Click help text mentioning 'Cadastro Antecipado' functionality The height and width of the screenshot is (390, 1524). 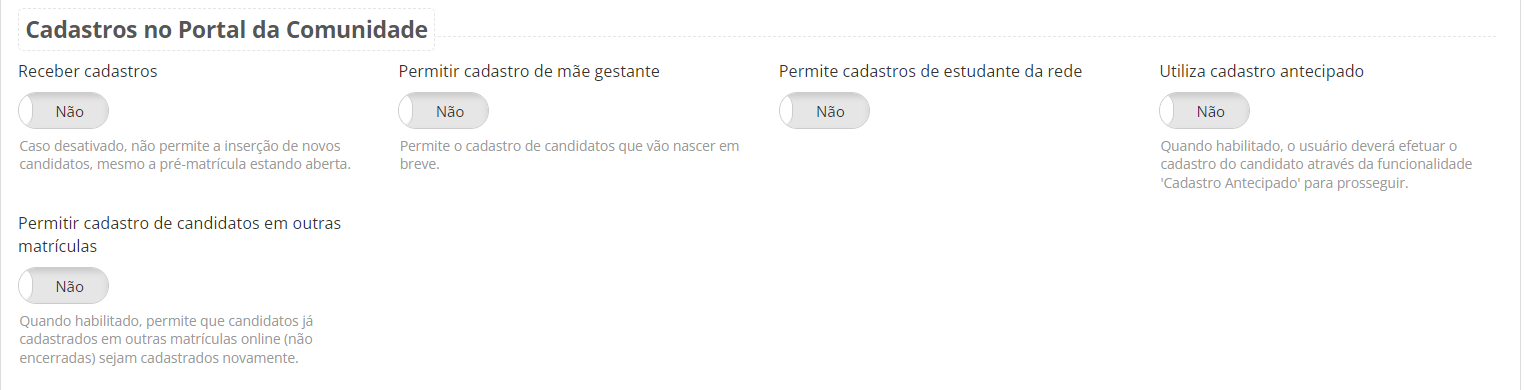pos(1316,165)
